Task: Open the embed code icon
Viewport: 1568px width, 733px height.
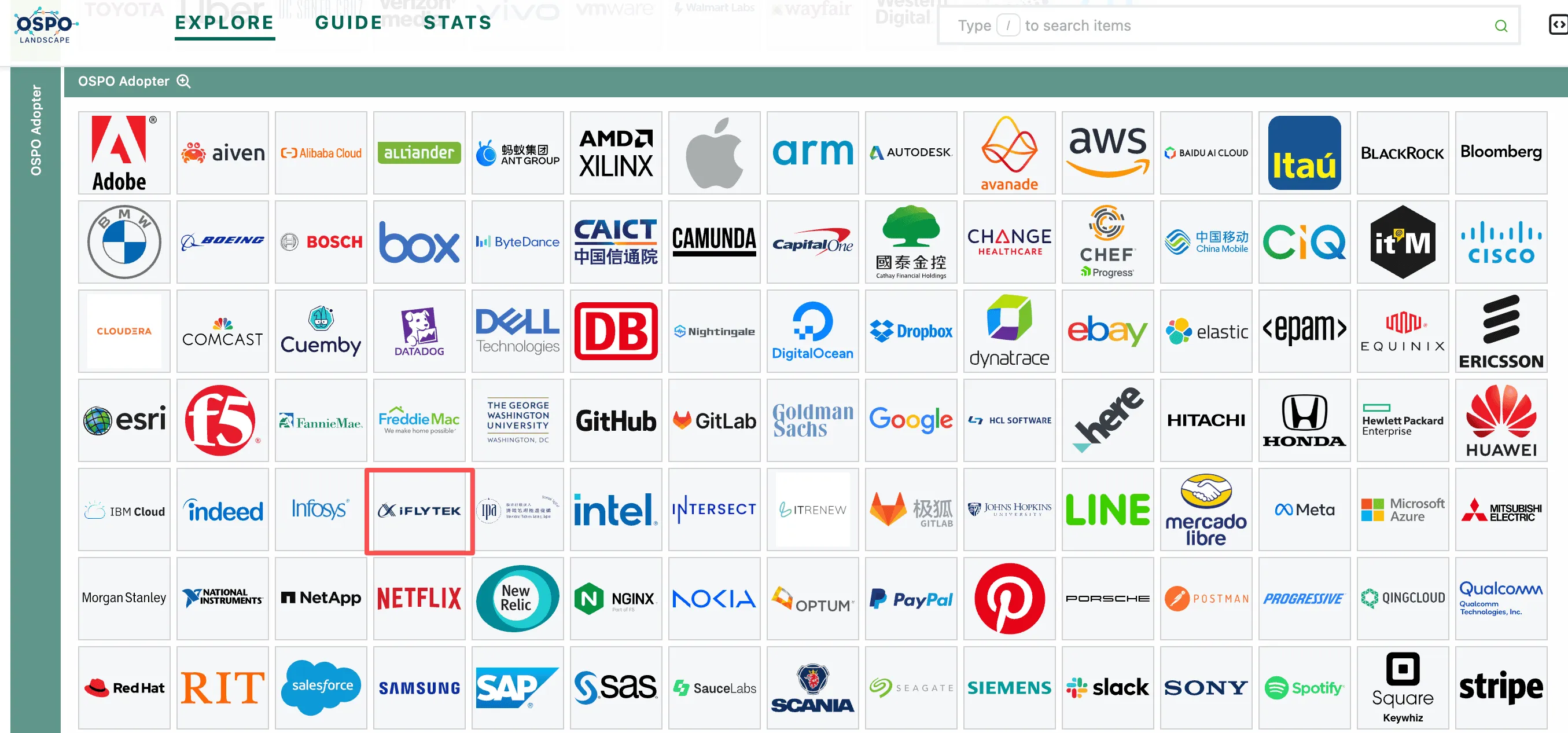Action: point(1558,25)
